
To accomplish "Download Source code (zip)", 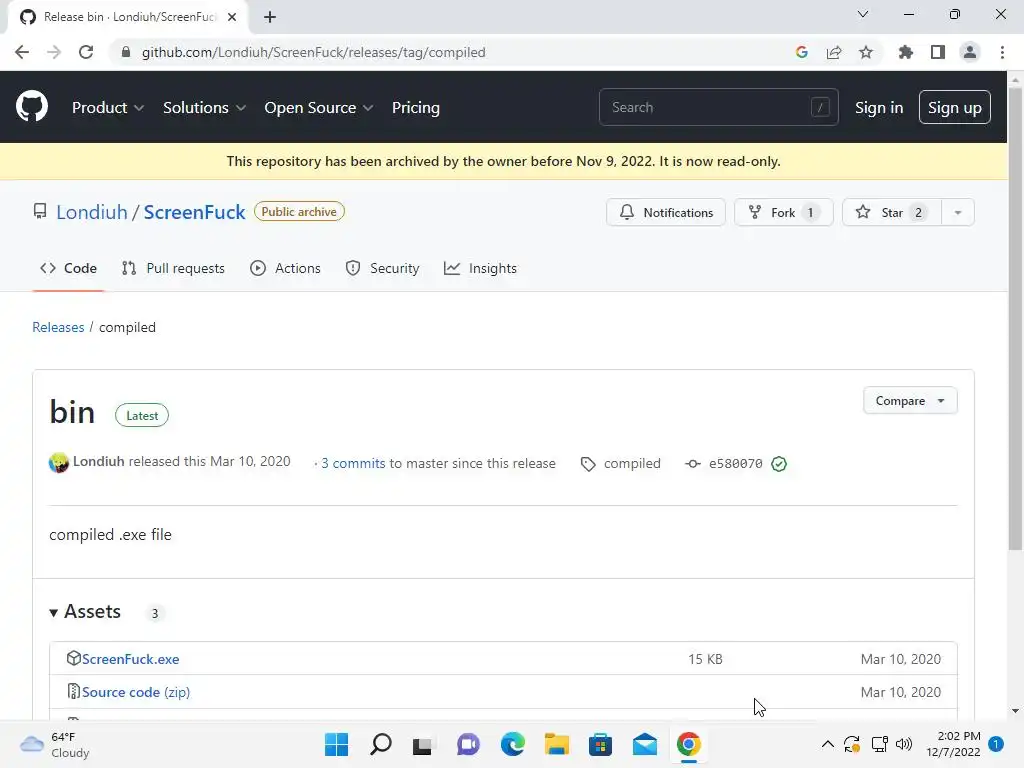I will click(136, 692).
